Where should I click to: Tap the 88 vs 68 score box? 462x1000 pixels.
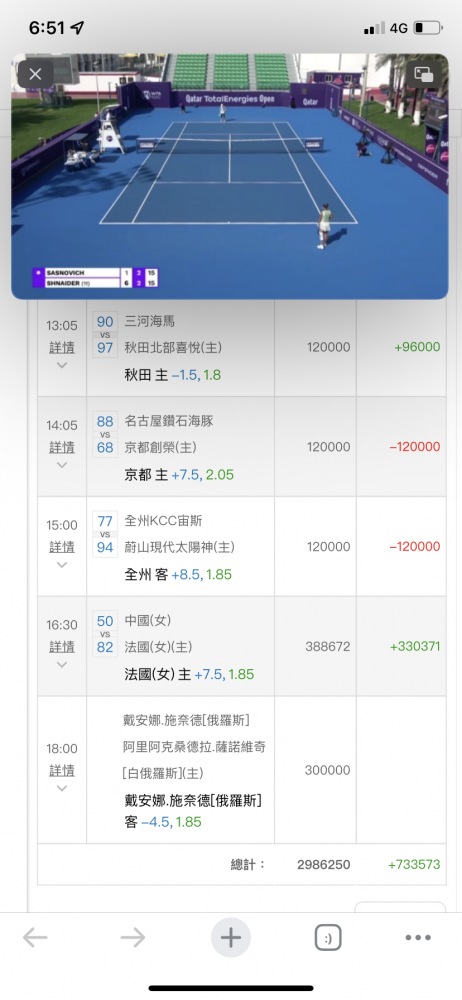[105, 434]
